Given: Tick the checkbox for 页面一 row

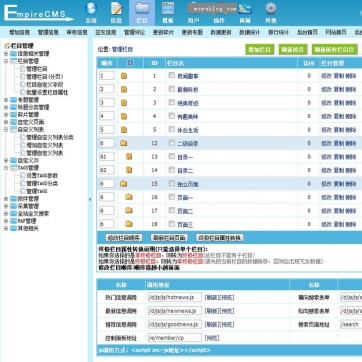Looking at the screenshot, I should click(x=171, y=197).
